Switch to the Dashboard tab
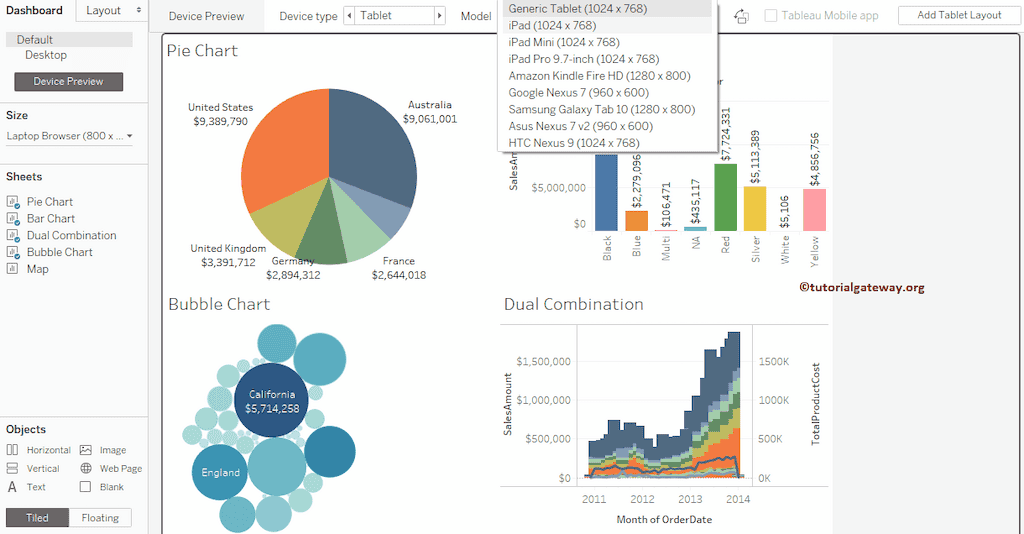 pos(35,10)
